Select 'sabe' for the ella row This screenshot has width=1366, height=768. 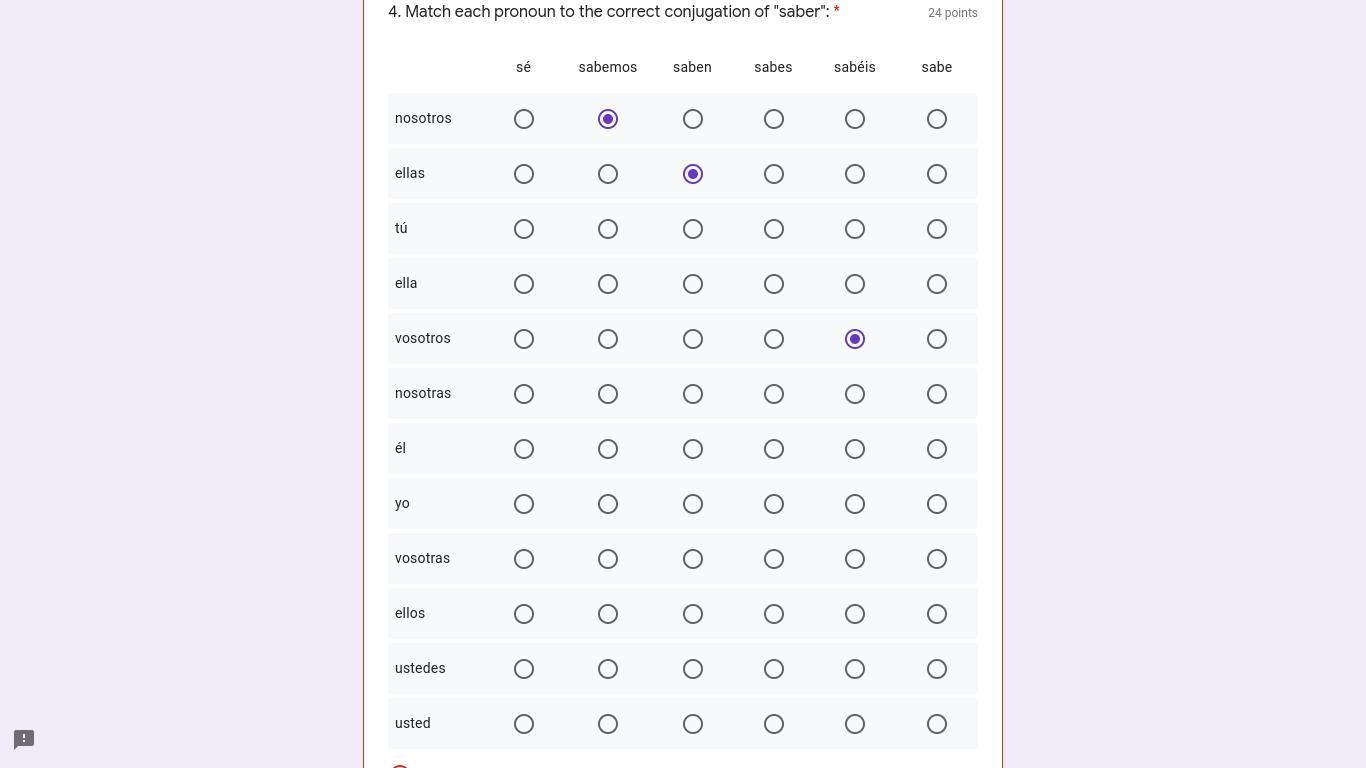coord(936,284)
